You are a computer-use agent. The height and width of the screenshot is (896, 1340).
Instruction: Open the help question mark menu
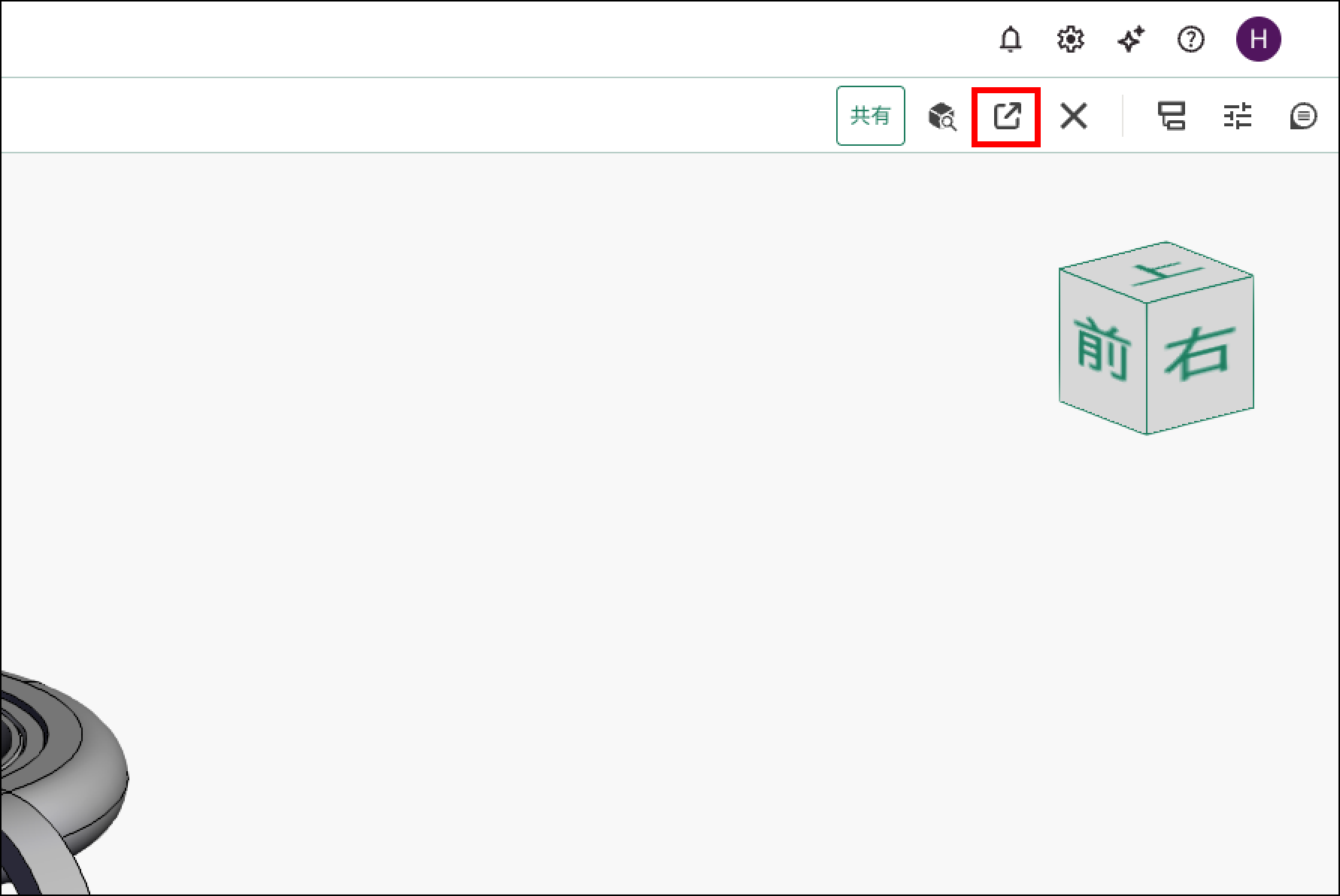1190,39
